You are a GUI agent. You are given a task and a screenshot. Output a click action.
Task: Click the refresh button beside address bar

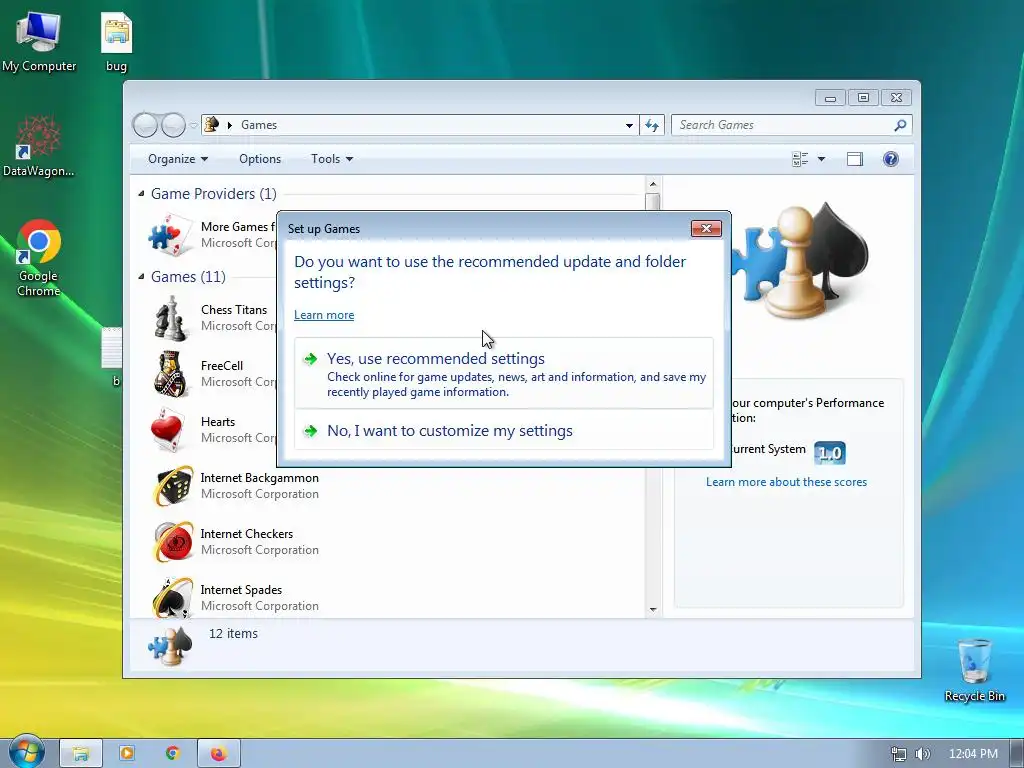tap(652, 125)
